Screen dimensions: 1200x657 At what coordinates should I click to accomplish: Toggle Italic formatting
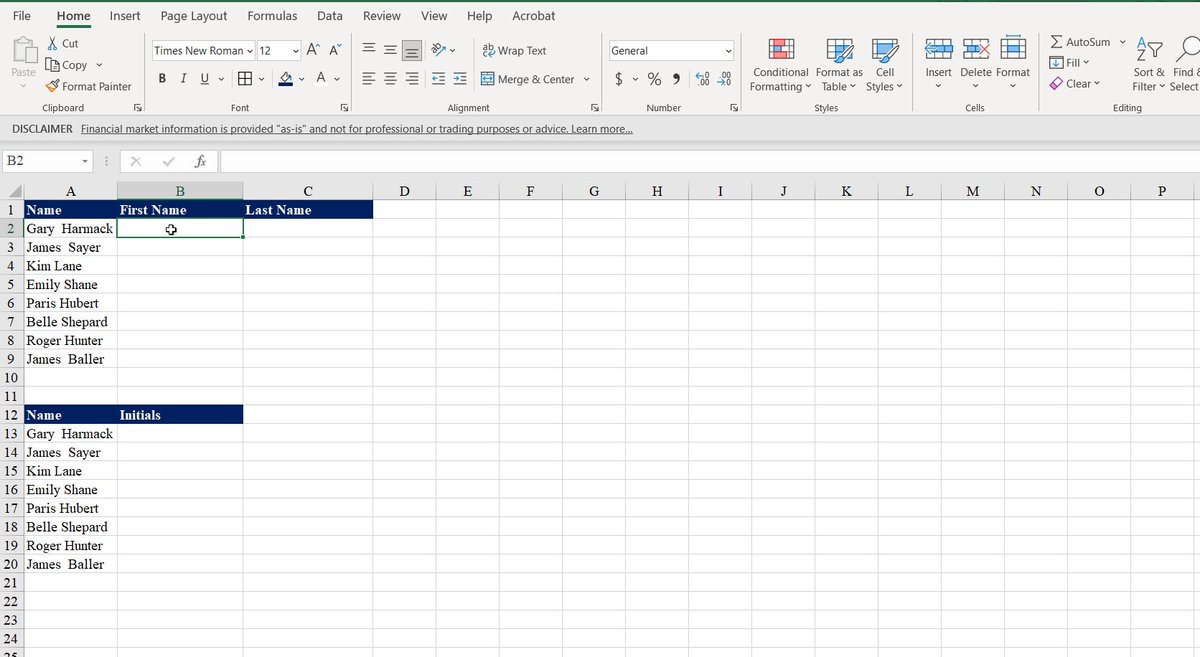(185, 79)
